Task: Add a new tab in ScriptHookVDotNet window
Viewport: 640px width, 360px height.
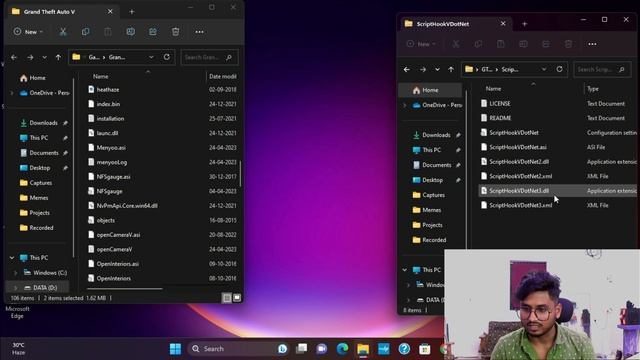Action: point(524,24)
